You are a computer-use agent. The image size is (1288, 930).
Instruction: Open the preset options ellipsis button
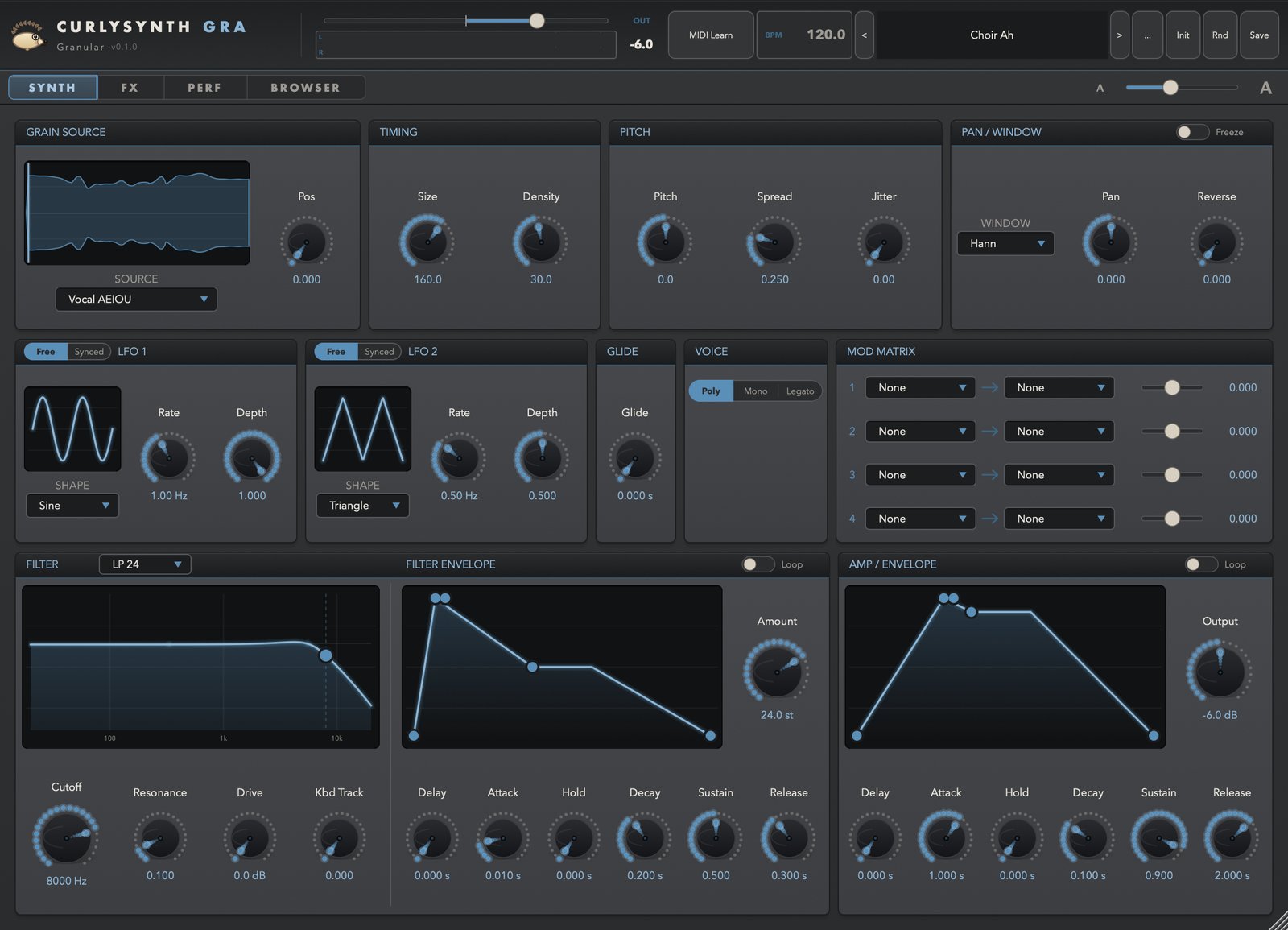click(x=1147, y=35)
